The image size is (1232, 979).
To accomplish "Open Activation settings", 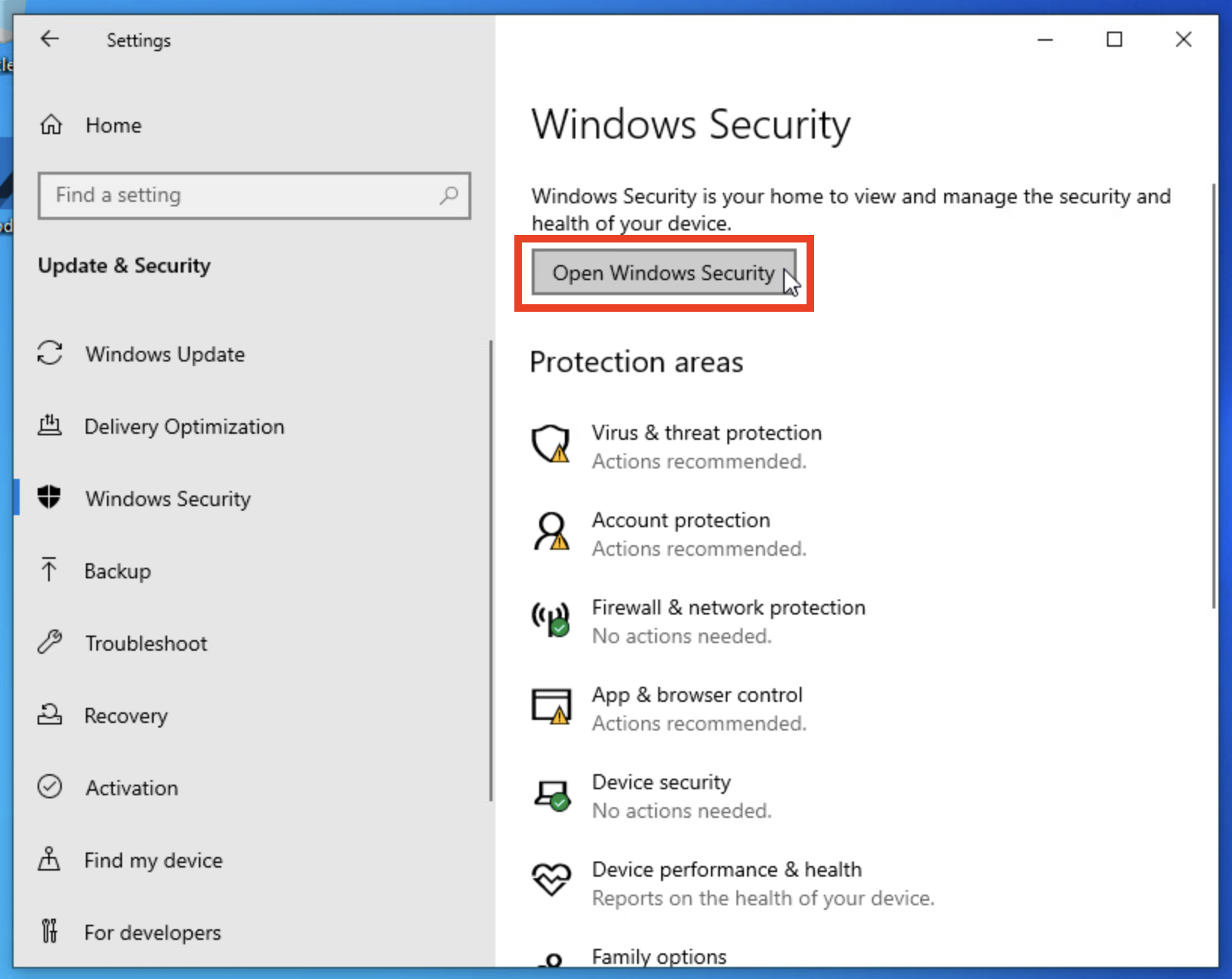I will point(132,787).
